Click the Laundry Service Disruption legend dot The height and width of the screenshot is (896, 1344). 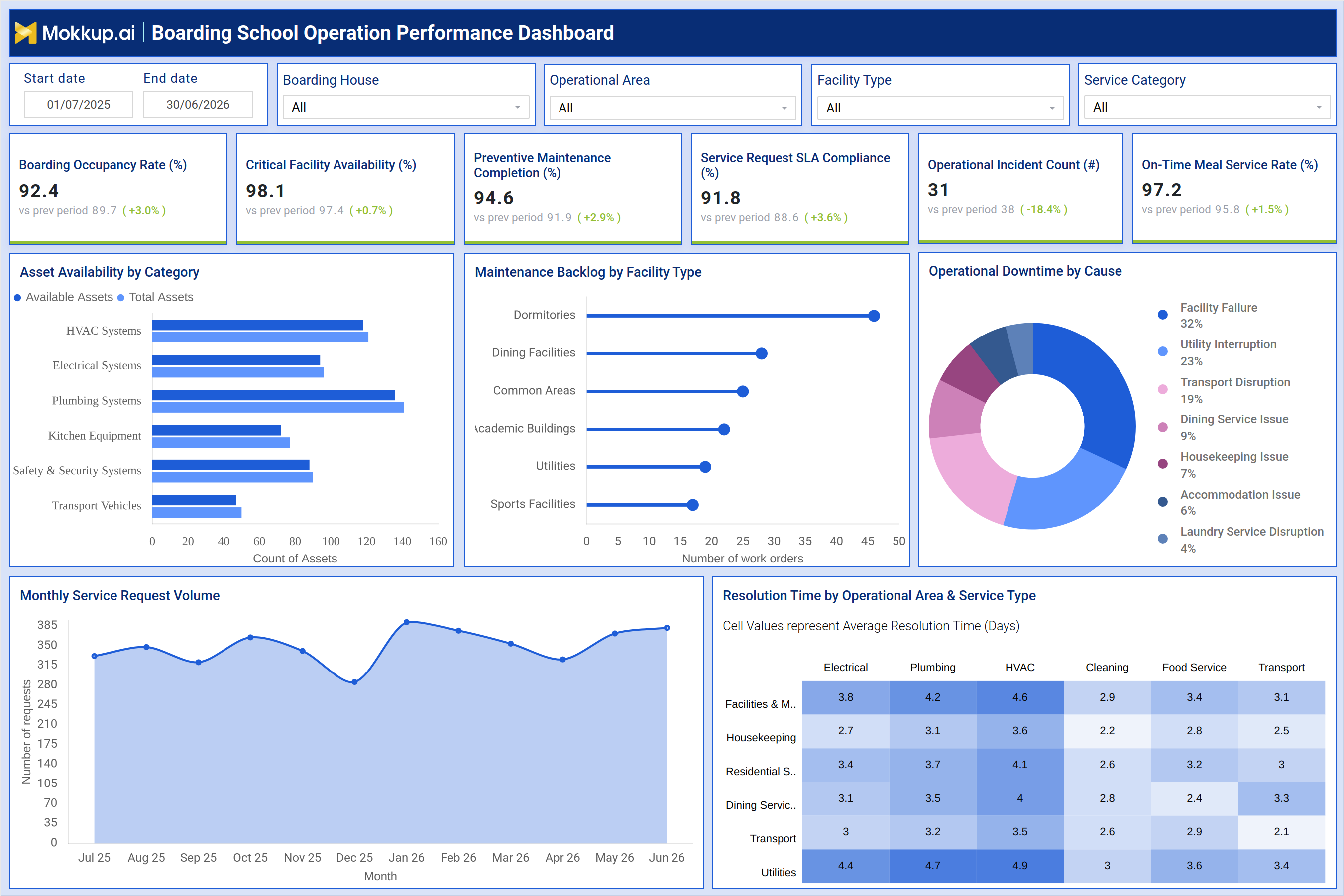point(1162,539)
